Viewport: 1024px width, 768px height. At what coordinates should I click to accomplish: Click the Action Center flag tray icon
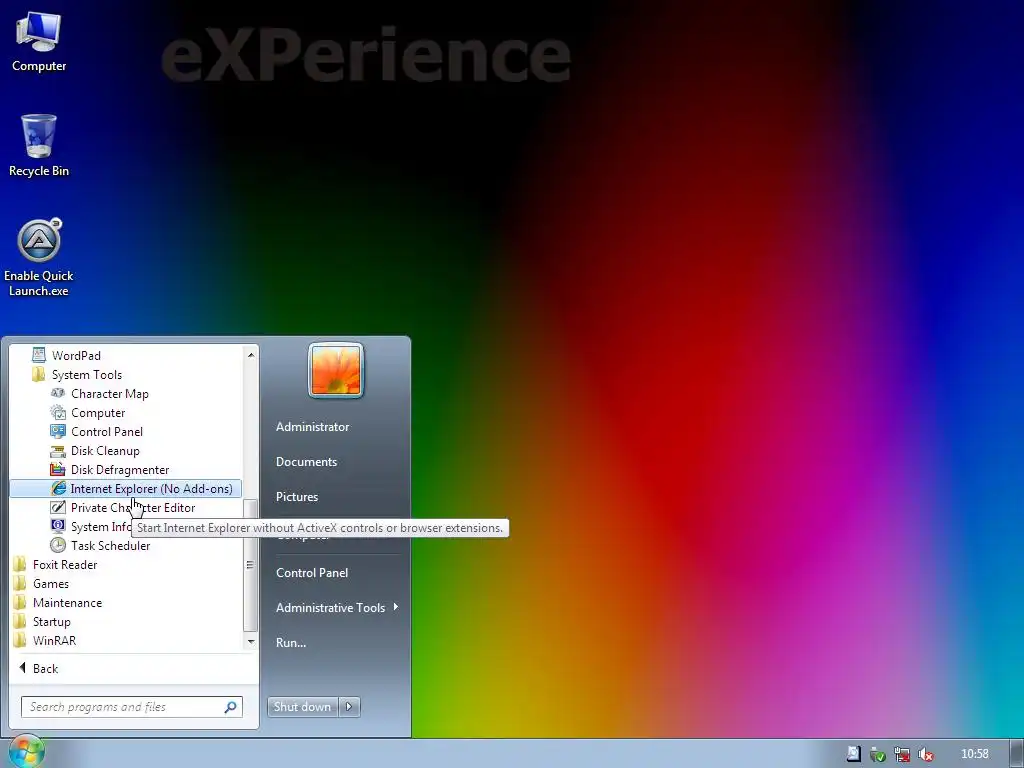pyautogui.click(x=854, y=754)
